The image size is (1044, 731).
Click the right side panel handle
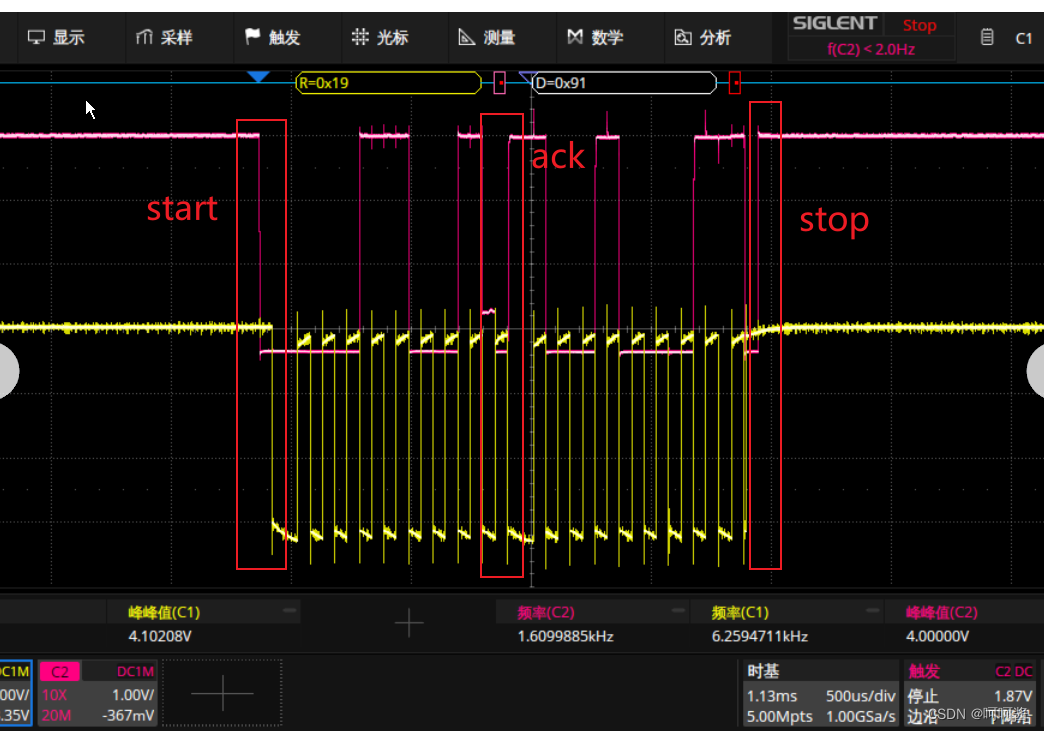click(1035, 371)
